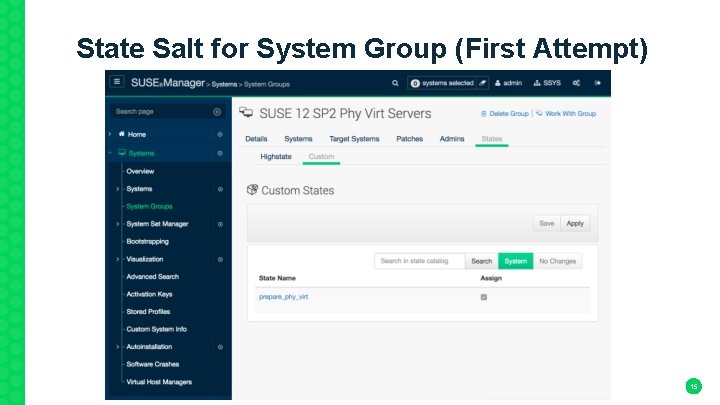The height and width of the screenshot is (405, 720).
Task: Click the No Changes button
Action: point(557,261)
